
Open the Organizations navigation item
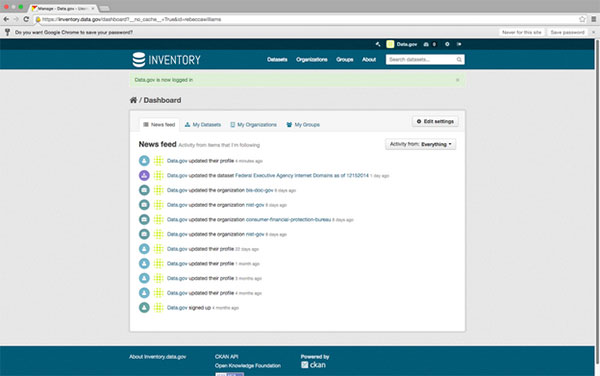tap(311, 60)
